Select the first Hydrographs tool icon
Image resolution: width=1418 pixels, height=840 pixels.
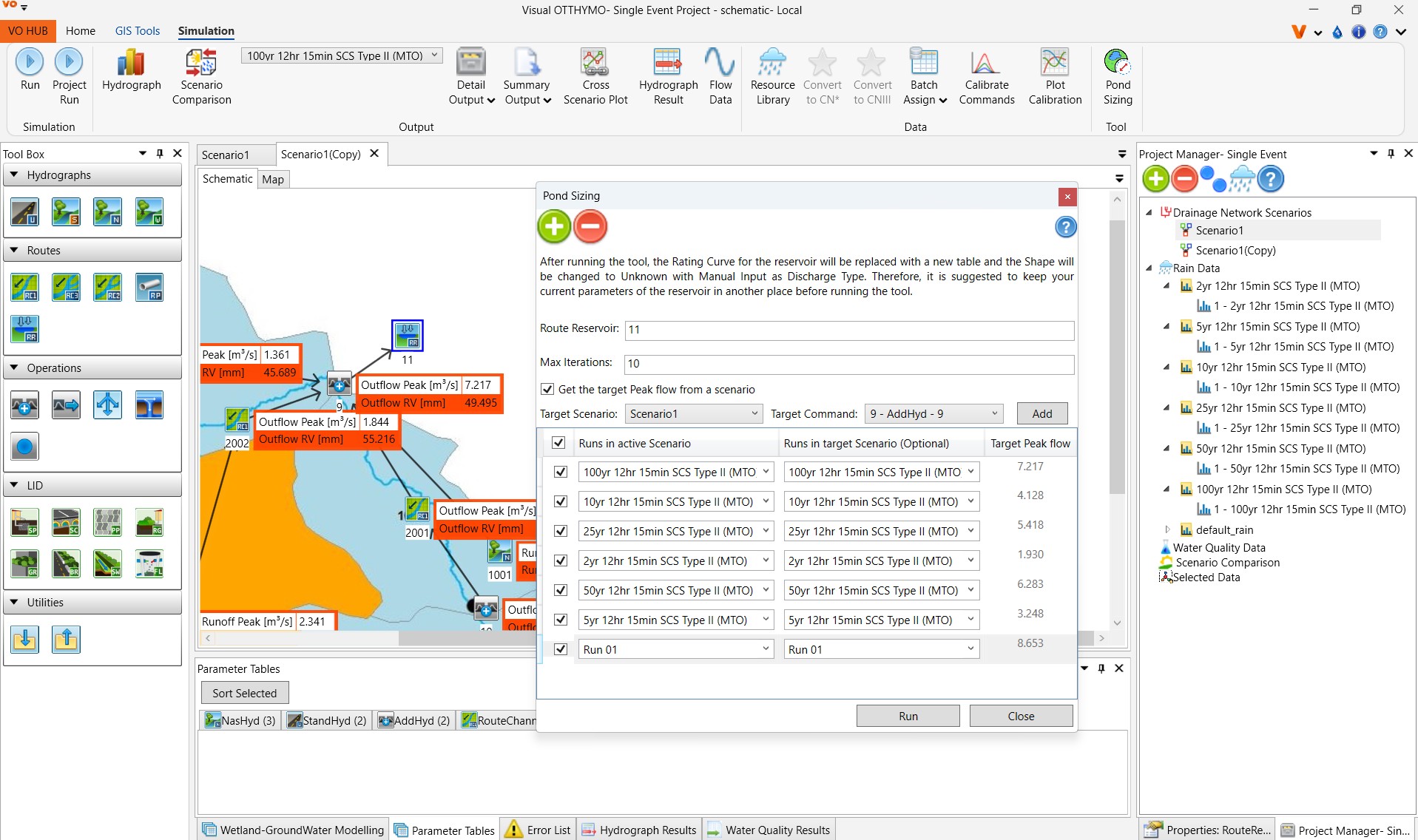pos(24,211)
